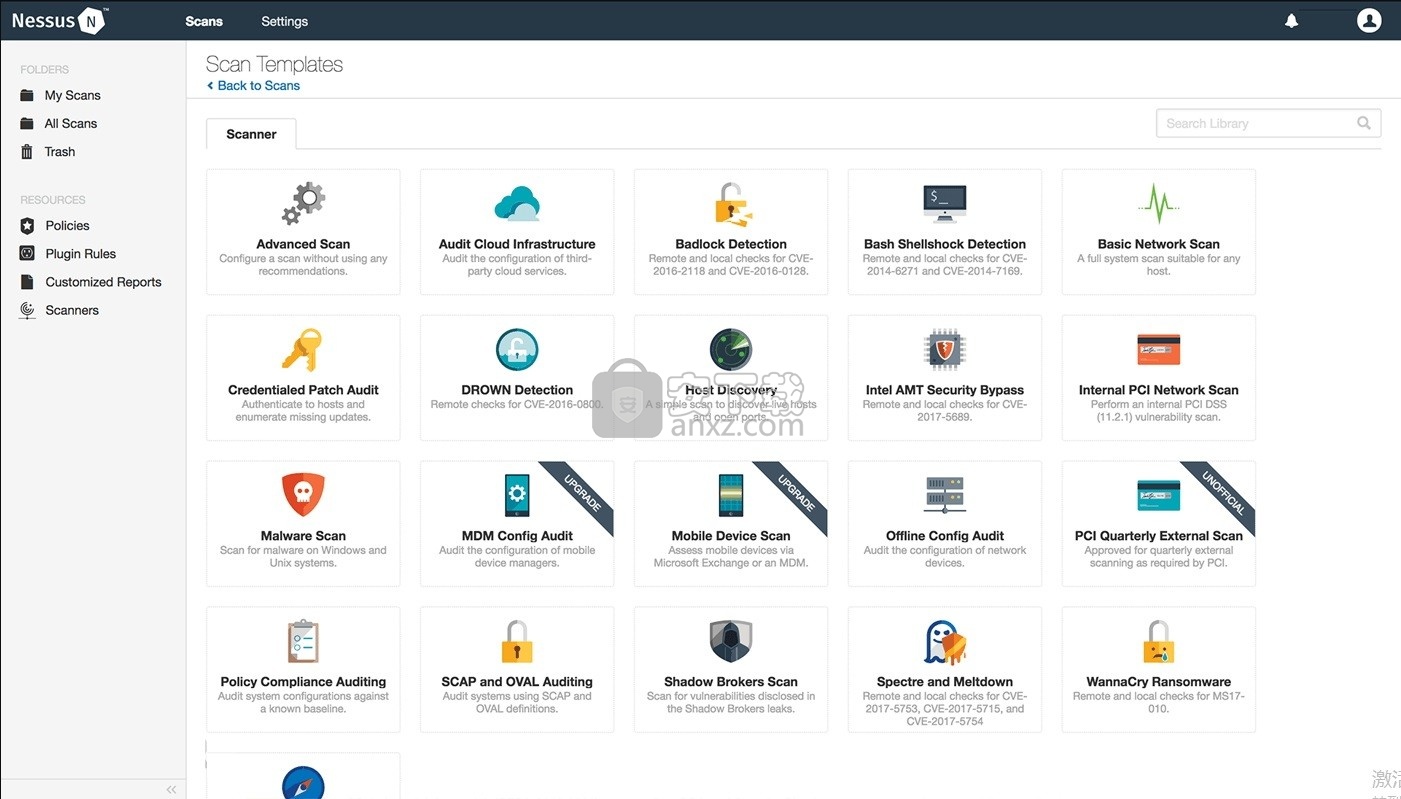1401x799 pixels.
Task: Choose the DROWN Detection lock icon
Action: [517, 350]
